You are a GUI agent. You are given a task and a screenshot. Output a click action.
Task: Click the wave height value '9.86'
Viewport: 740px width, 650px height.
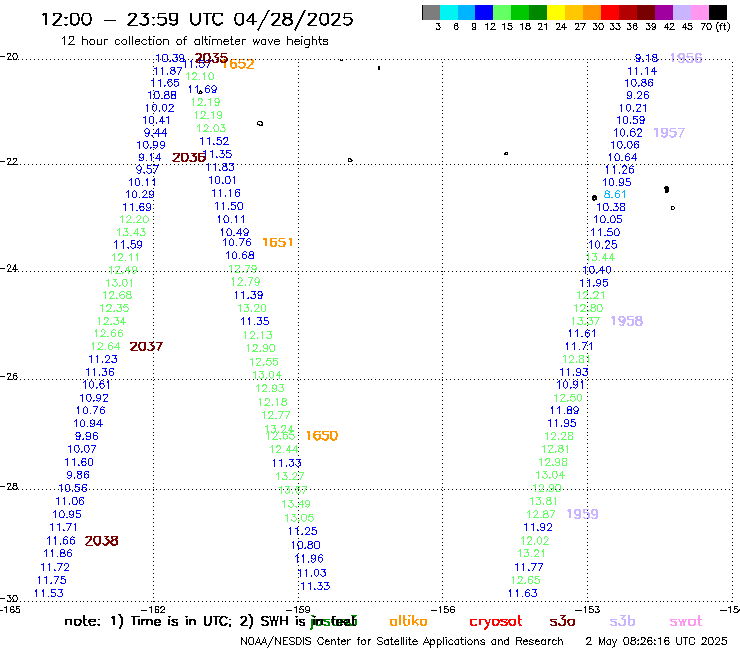[78, 475]
